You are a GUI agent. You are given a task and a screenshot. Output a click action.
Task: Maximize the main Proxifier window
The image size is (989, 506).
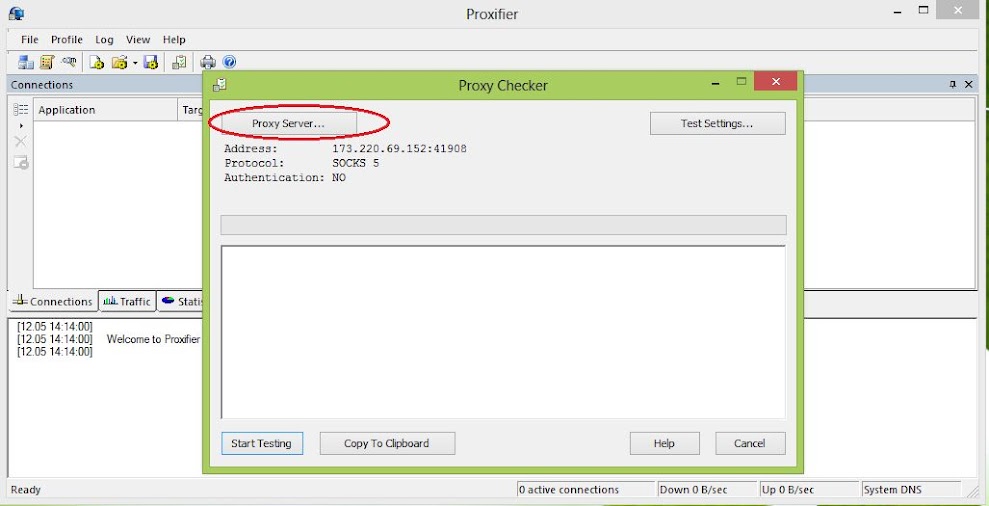[x=923, y=11]
